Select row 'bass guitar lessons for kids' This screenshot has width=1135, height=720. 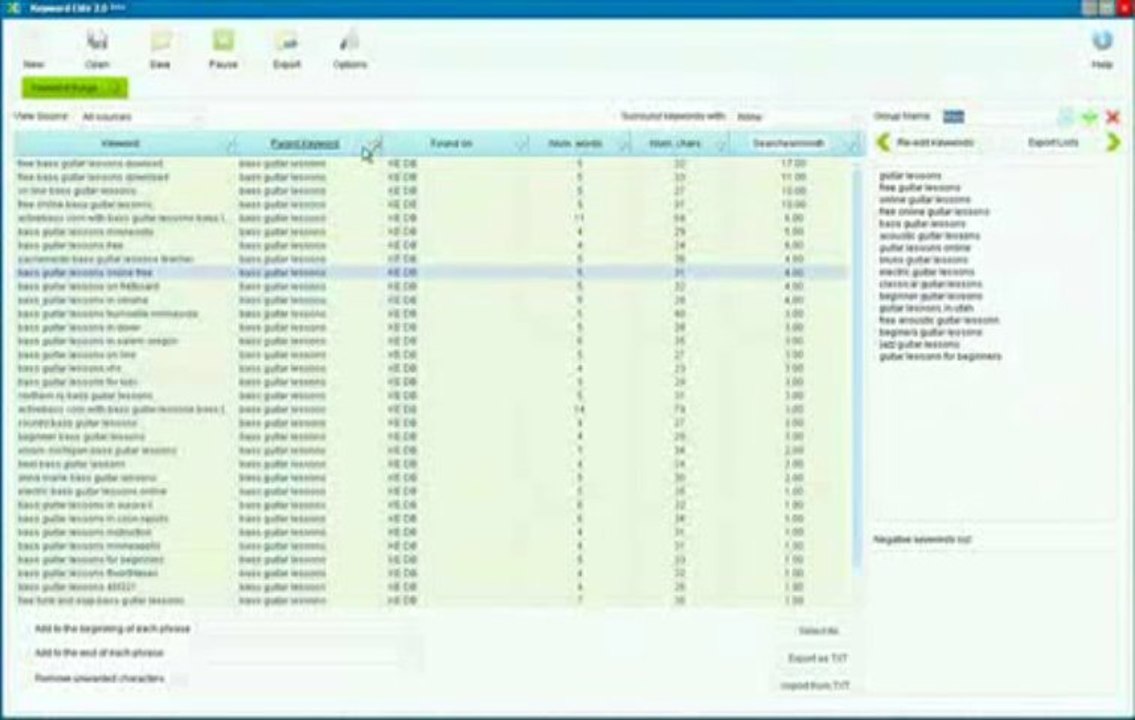click(x=431, y=382)
